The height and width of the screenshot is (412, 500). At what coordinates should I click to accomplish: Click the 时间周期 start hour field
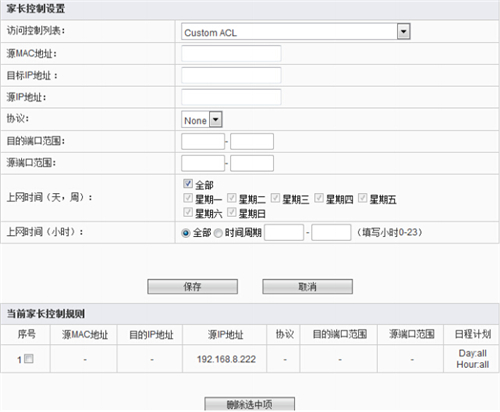coord(284,232)
